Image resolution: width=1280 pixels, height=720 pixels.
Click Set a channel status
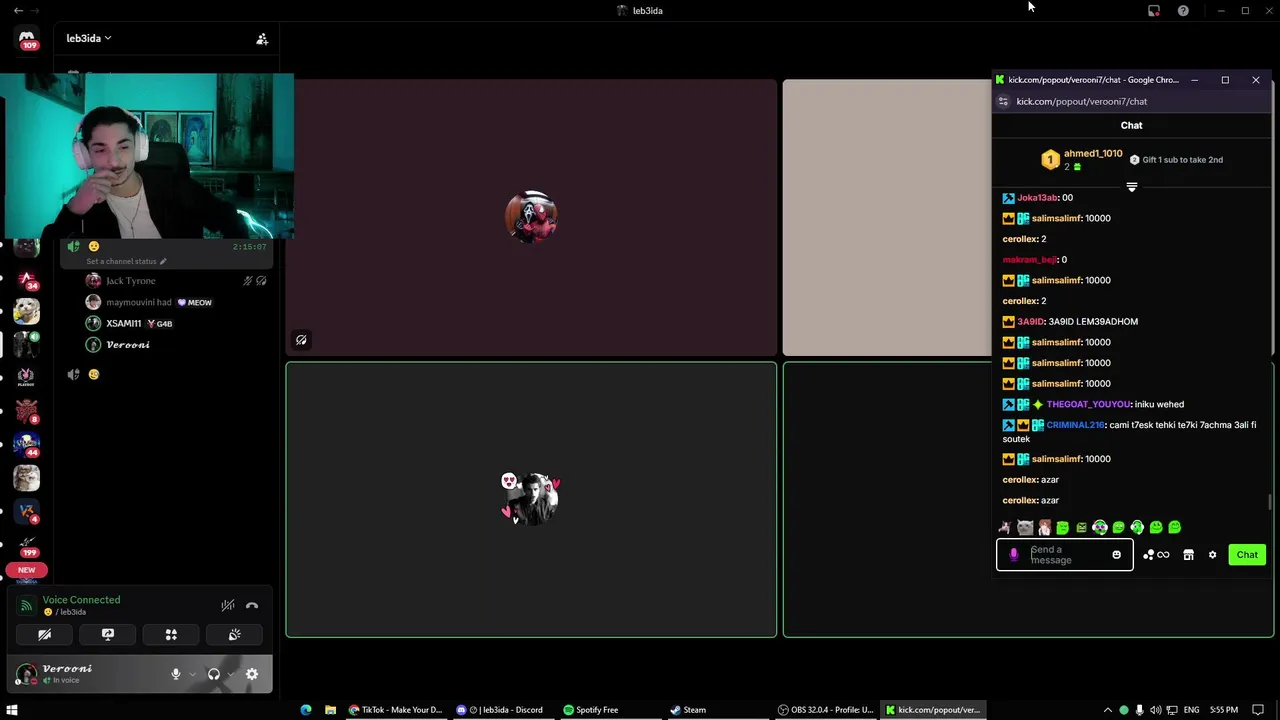point(126,262)
